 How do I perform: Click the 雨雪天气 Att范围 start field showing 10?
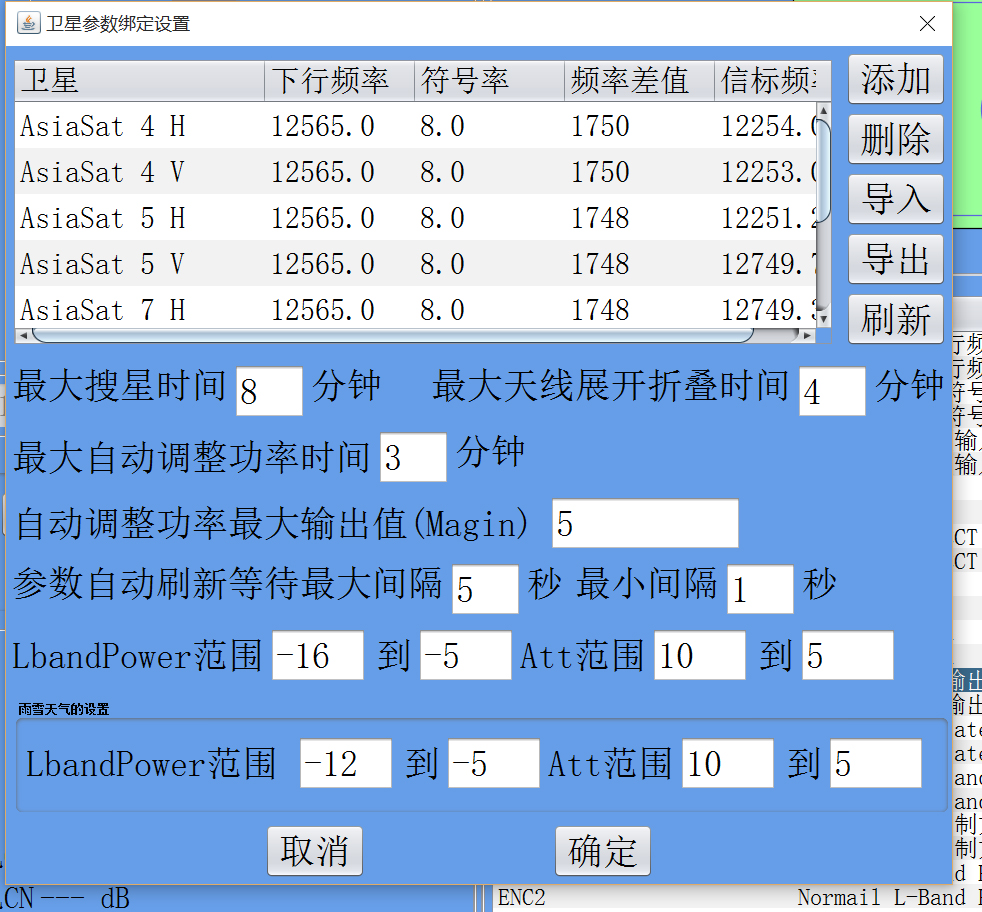pos(728,764)
